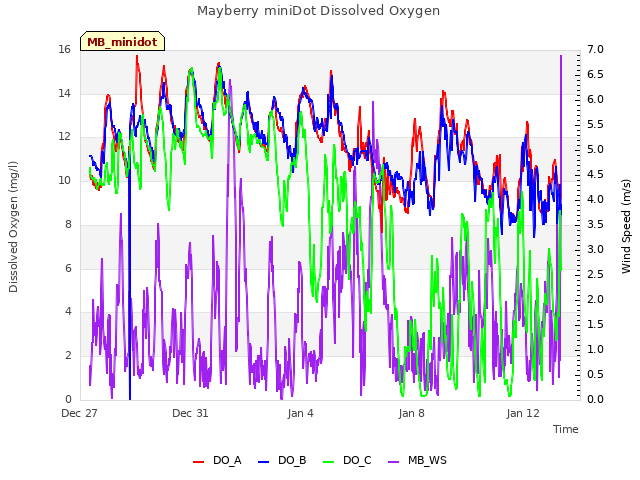The image size is (640, 480).
Task: Click the red DO_A legend color marker
Action: click(198, 462)
